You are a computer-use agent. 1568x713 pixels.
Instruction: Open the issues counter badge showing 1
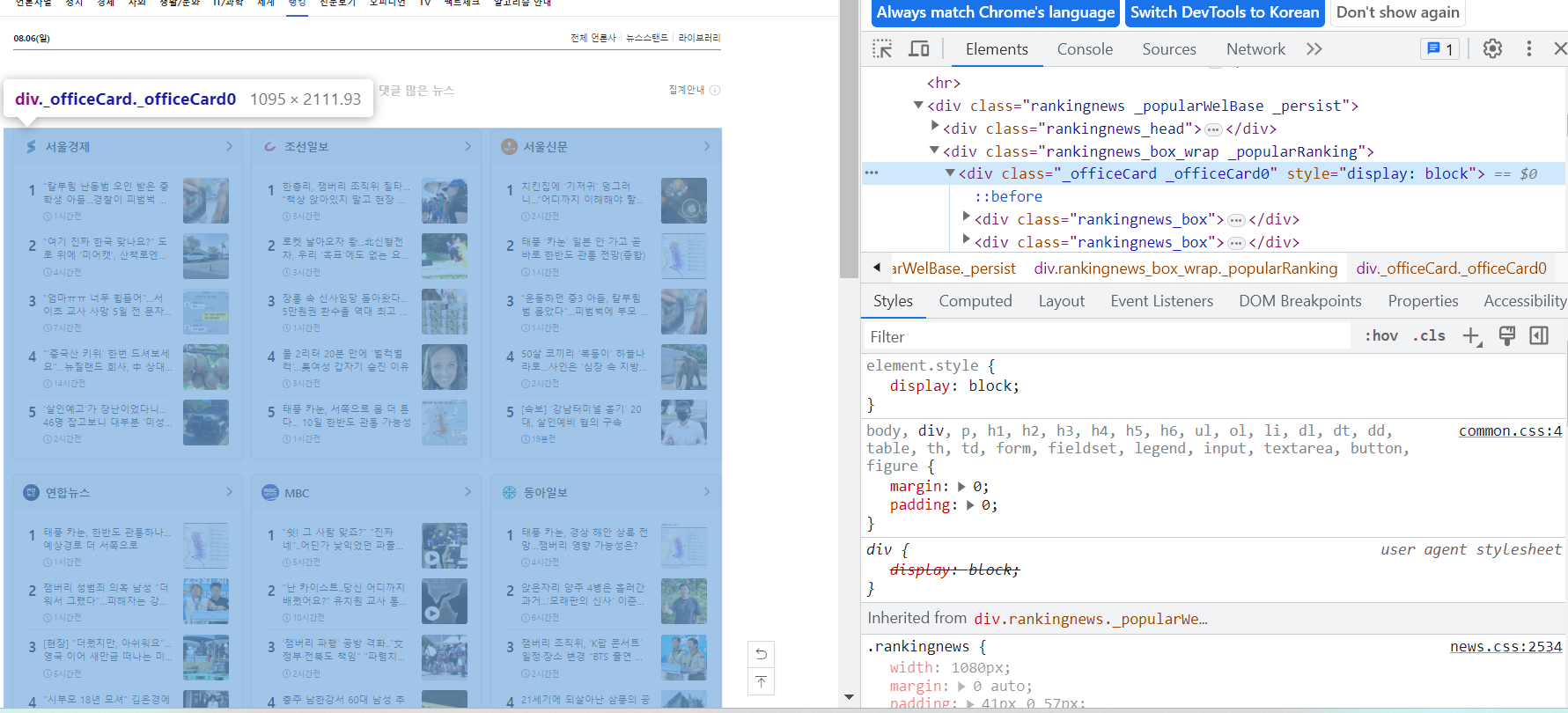pyautogui.click(x=1440, y=48)
